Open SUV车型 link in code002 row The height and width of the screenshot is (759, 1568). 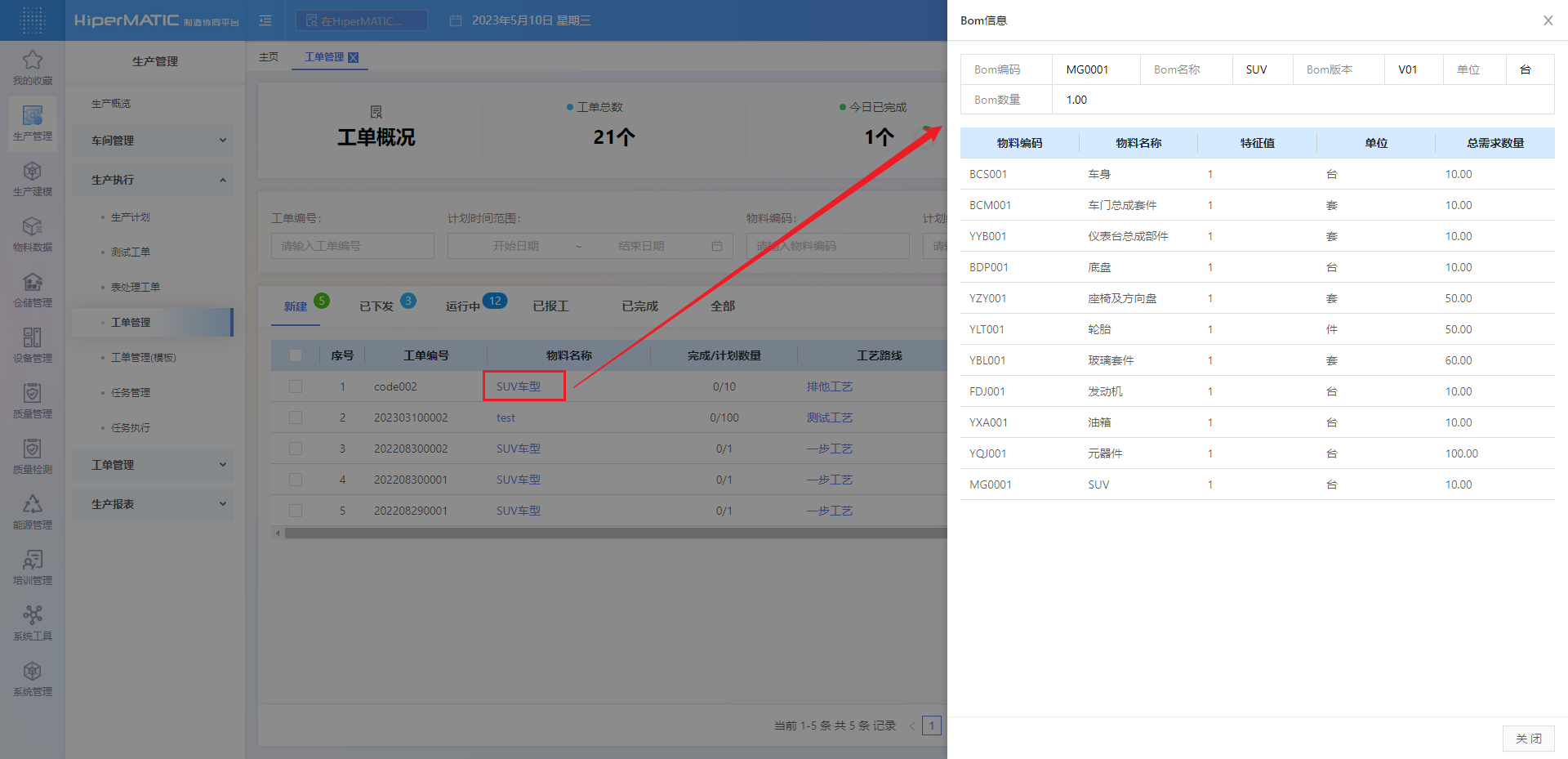[519, 386]
